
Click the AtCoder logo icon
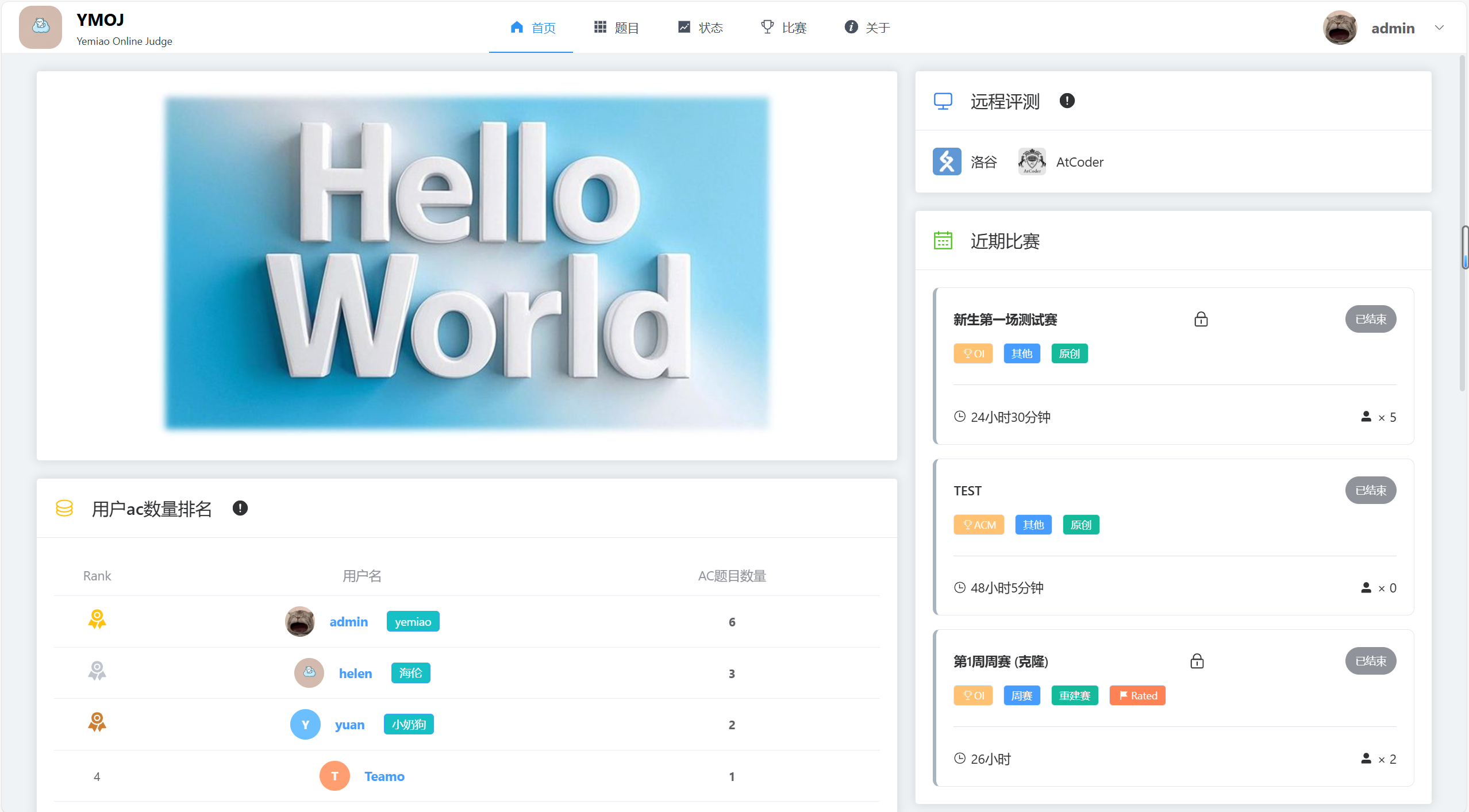click(1032, 161)
